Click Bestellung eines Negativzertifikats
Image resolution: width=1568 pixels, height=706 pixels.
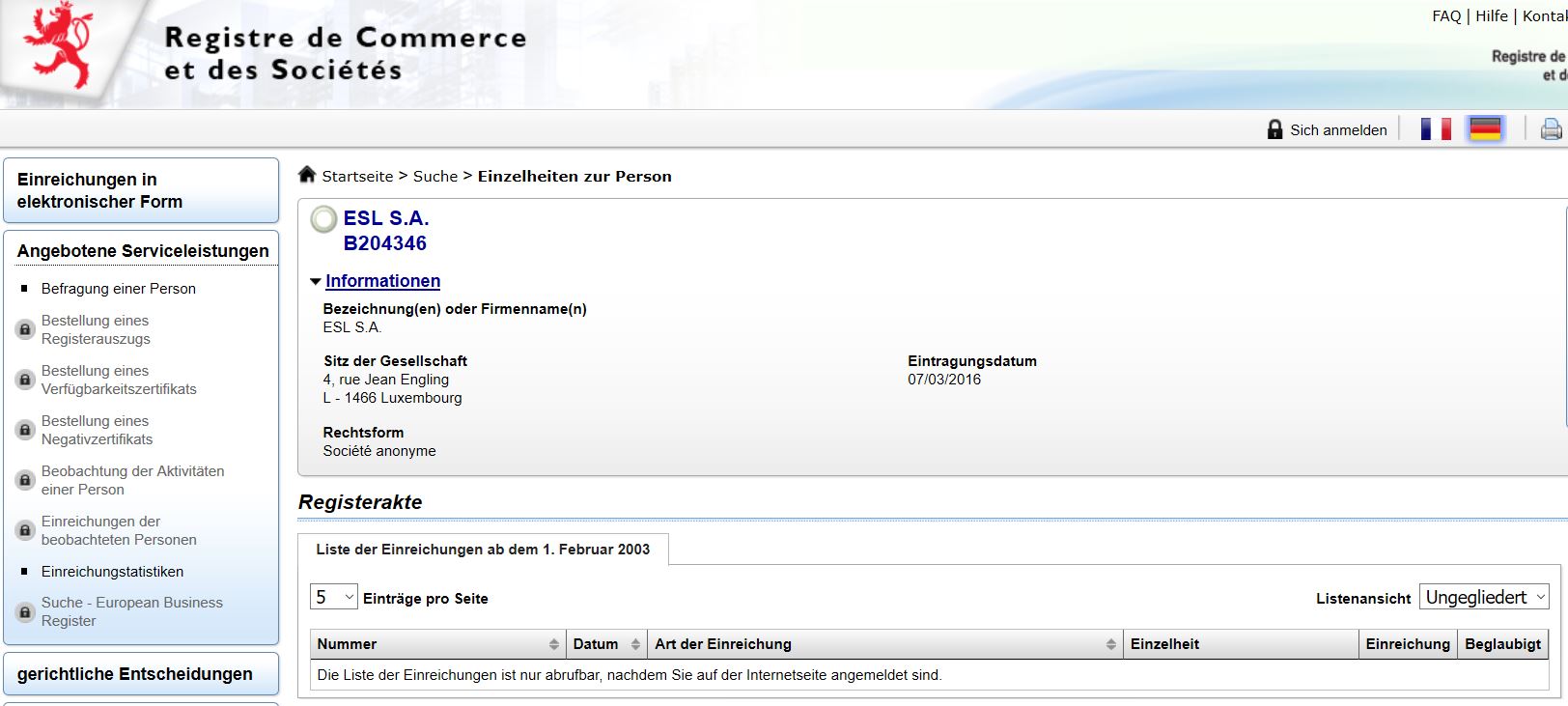tap(97, 430)
